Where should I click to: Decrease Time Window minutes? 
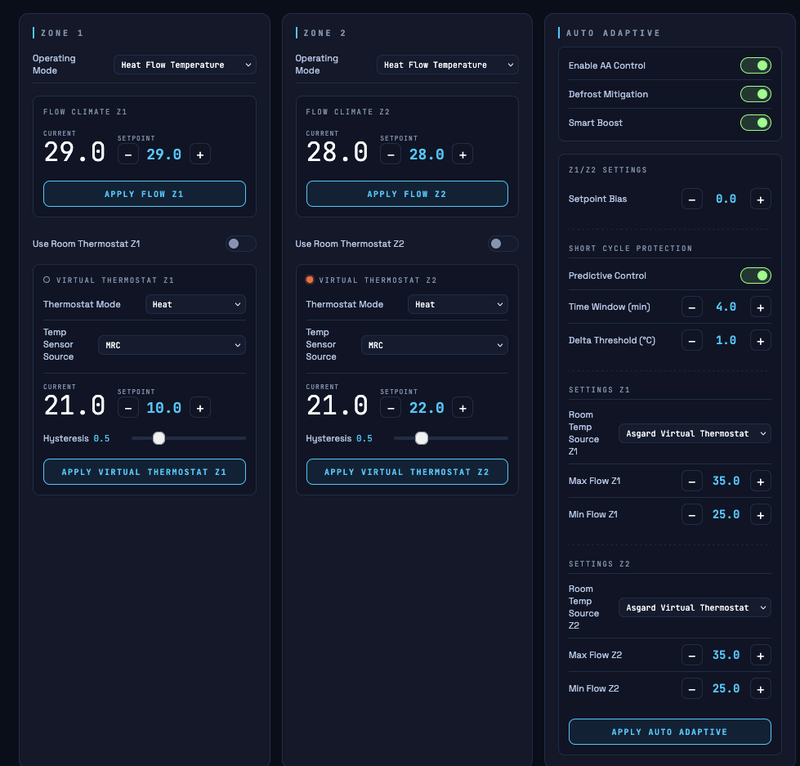click(692, 307)
